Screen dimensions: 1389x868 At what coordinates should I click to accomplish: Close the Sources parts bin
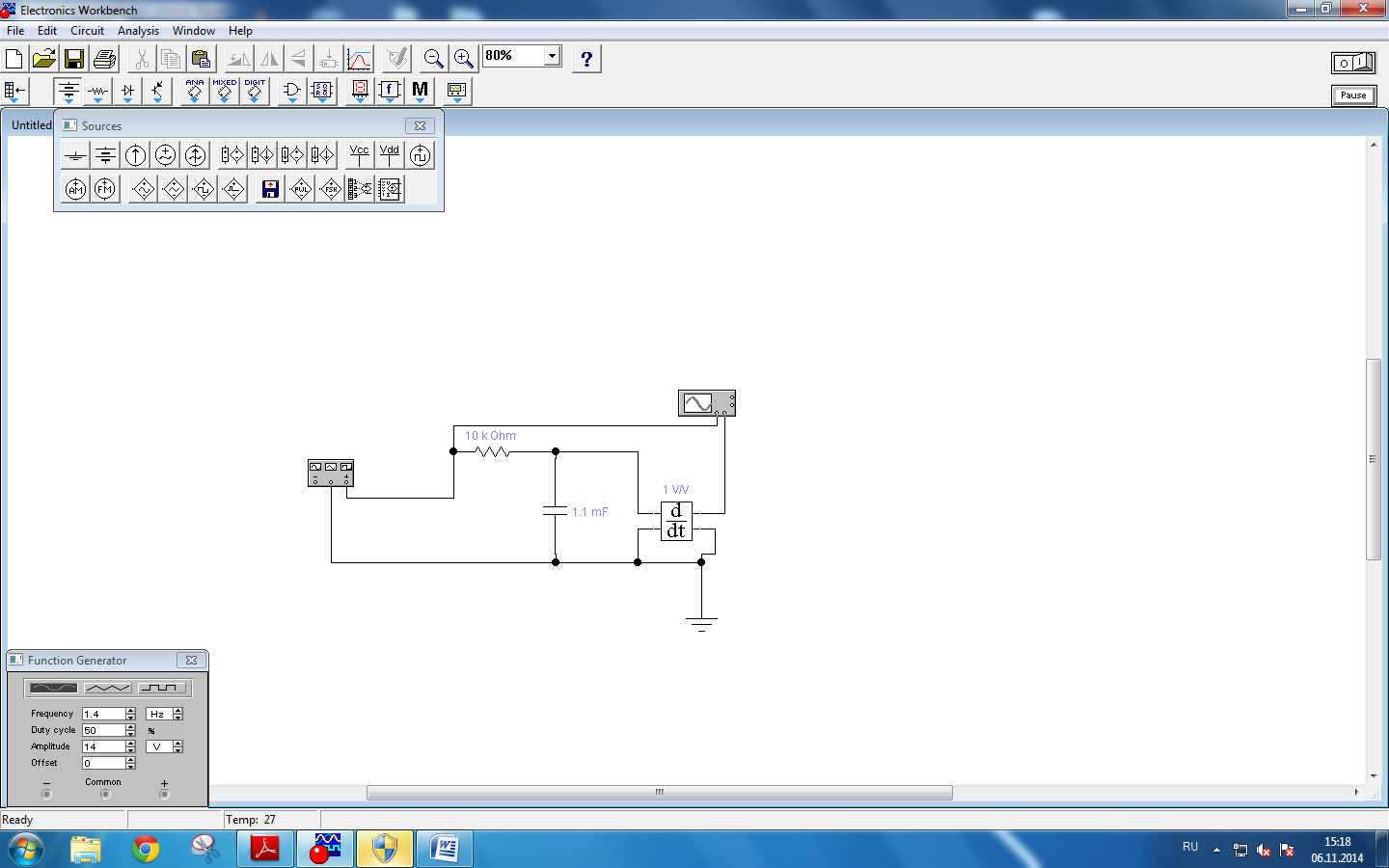tap(420, 125)
